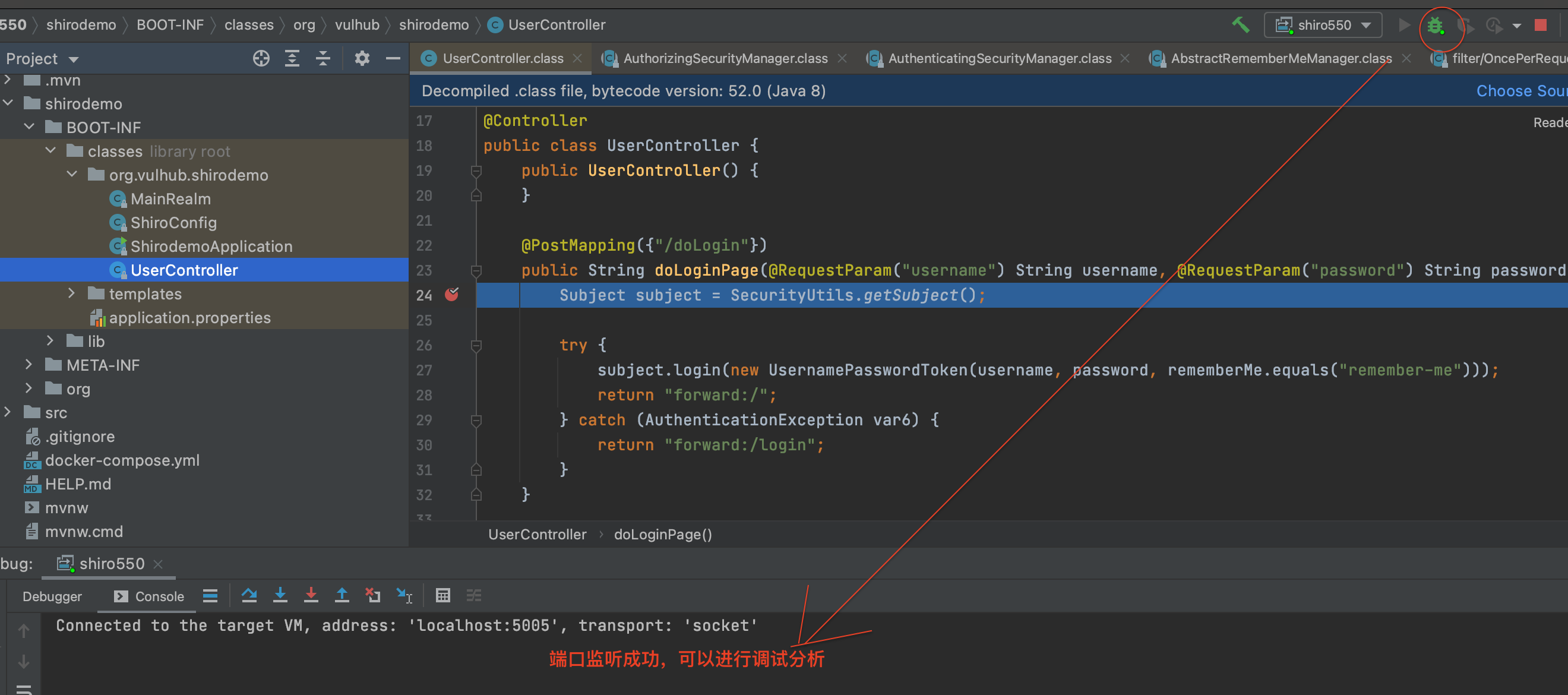Viewport: 1568px width, 695px height.
Task: Click the Drop Frame icon
Action: (x=372, y=595)
